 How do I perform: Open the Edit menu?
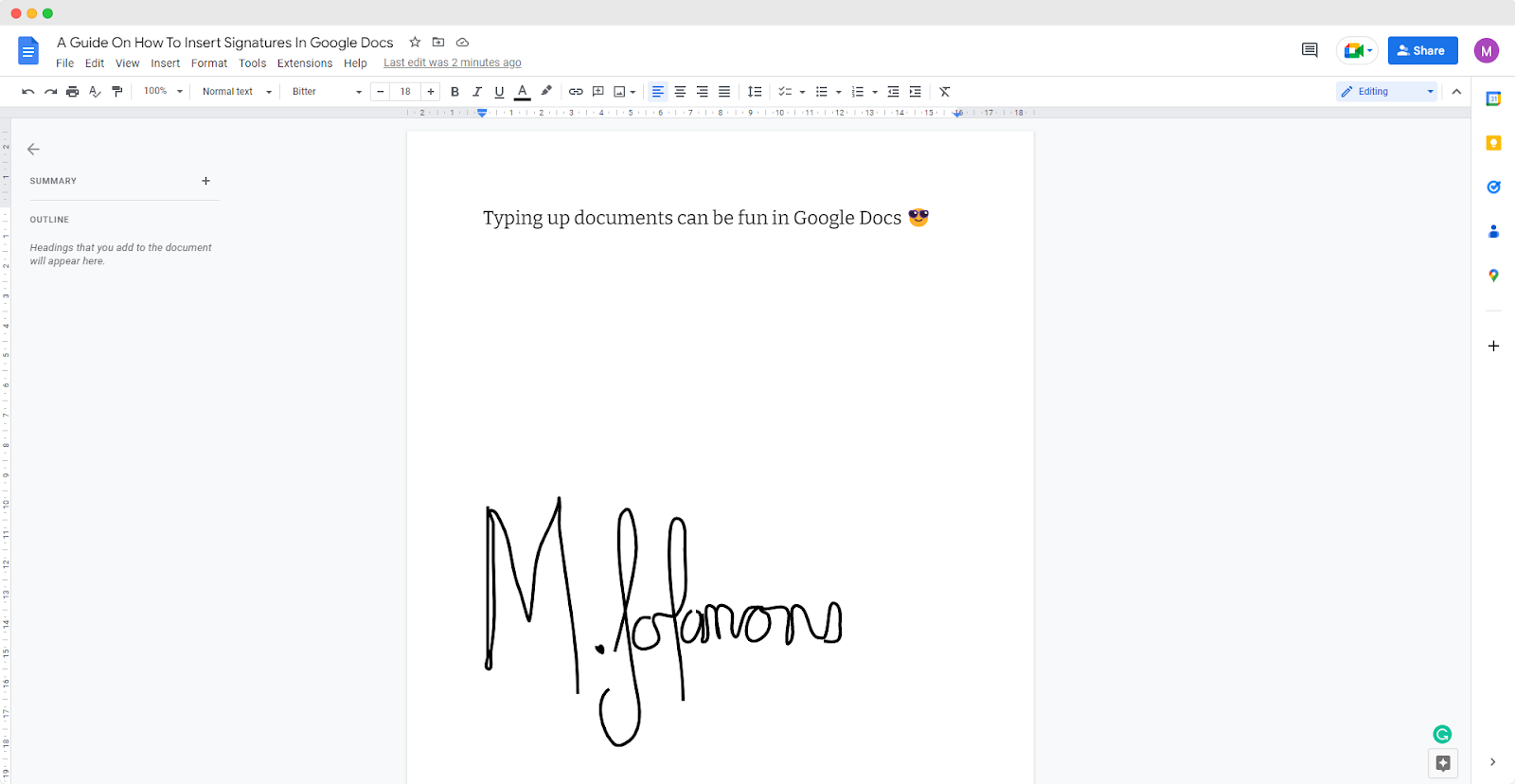95,63
